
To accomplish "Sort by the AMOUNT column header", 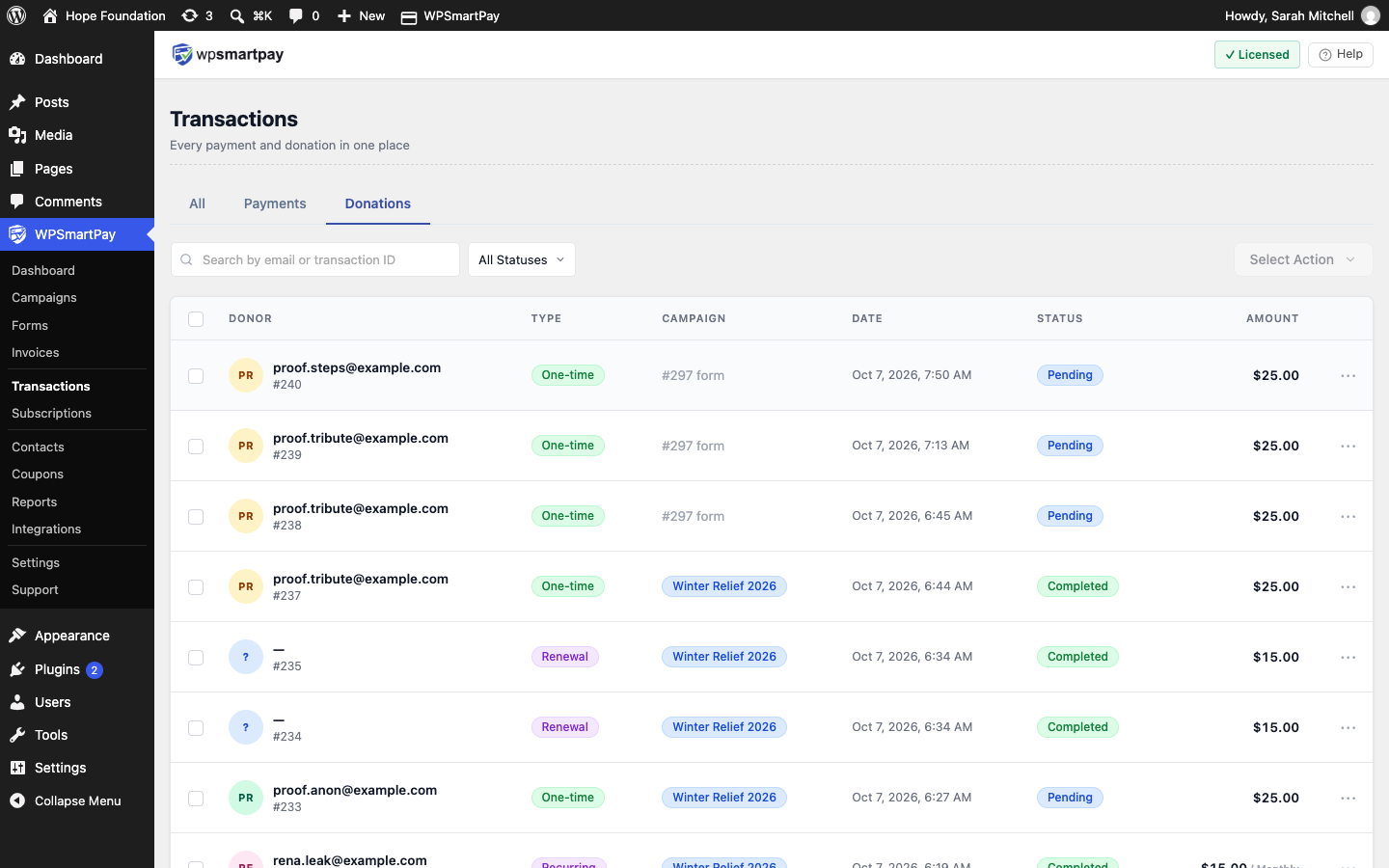I will pos(1272,318).
